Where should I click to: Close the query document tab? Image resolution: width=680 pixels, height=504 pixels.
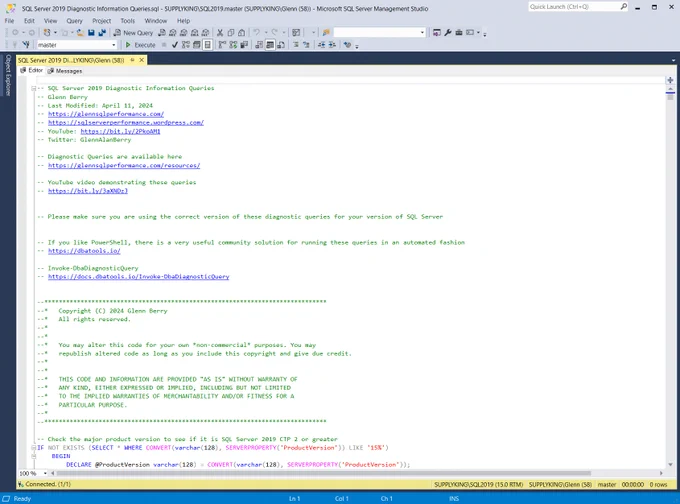click(142, 60)
